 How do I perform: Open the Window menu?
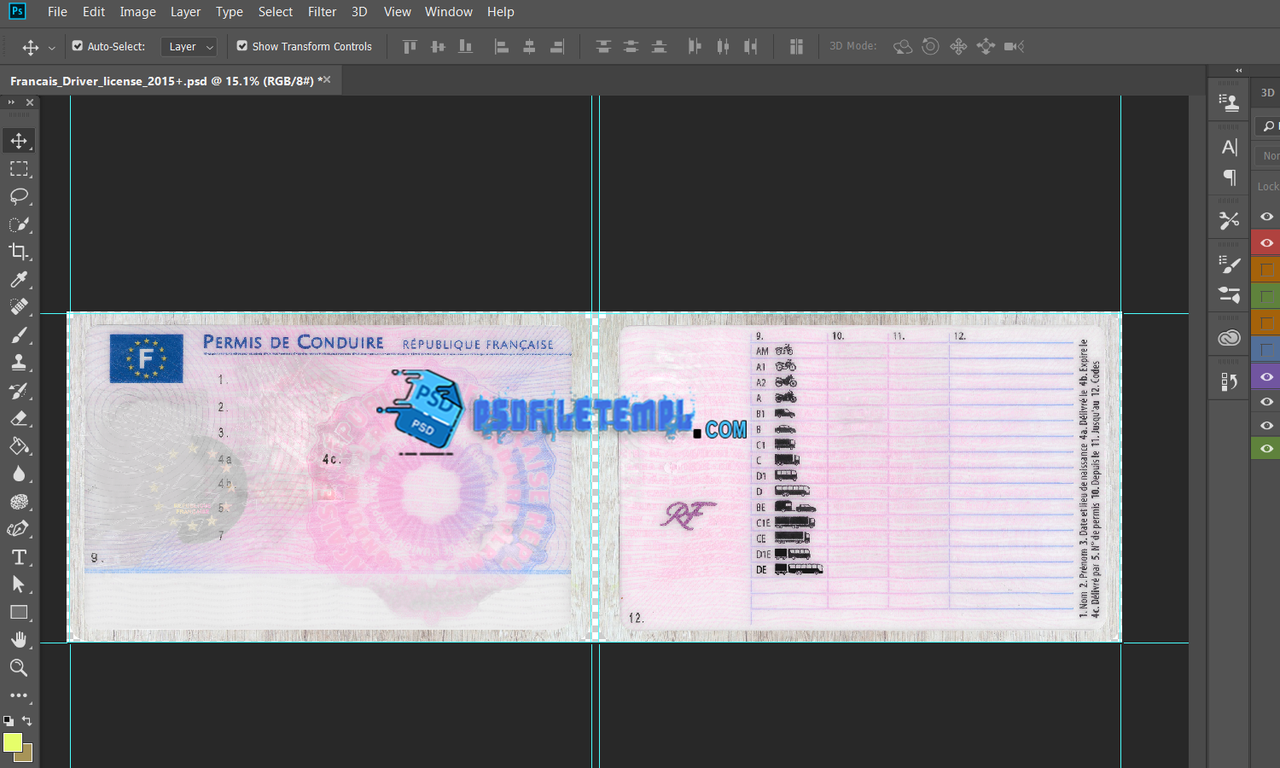point(448,12)
